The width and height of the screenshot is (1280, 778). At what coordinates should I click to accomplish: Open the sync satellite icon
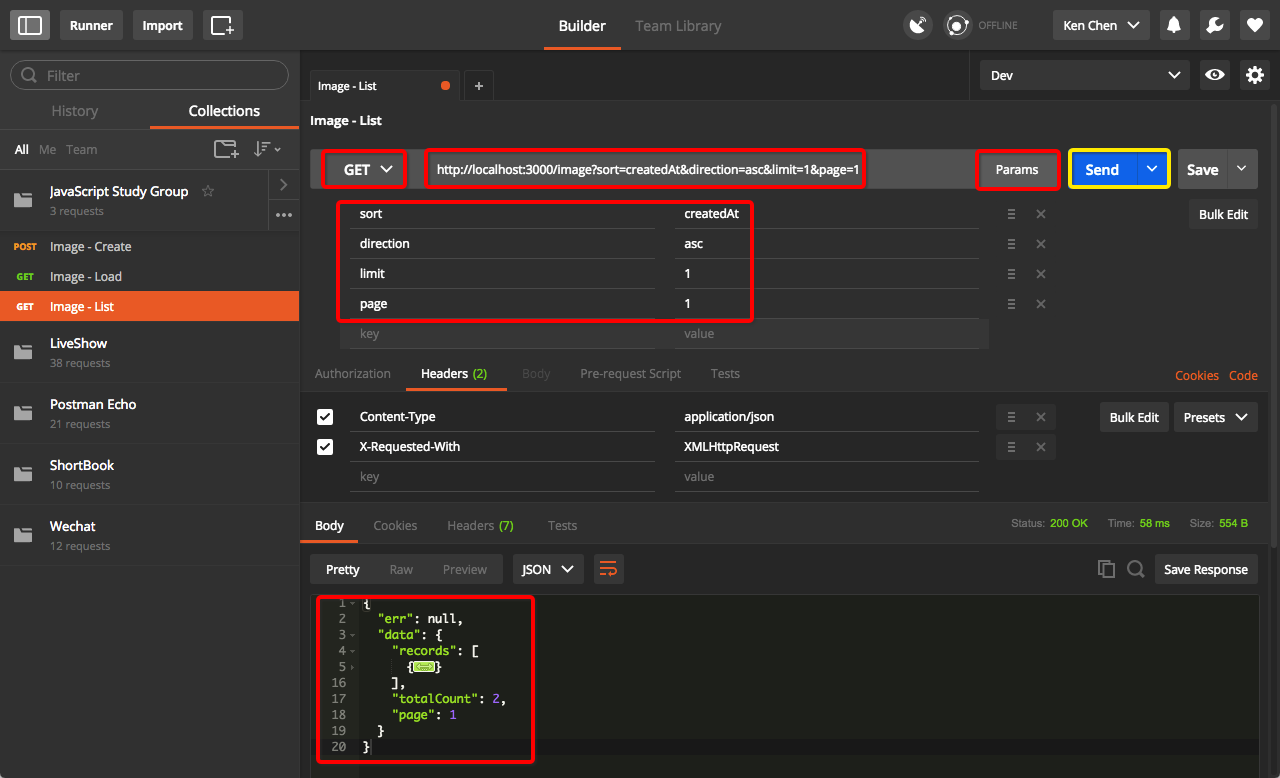tap(917, 25)
